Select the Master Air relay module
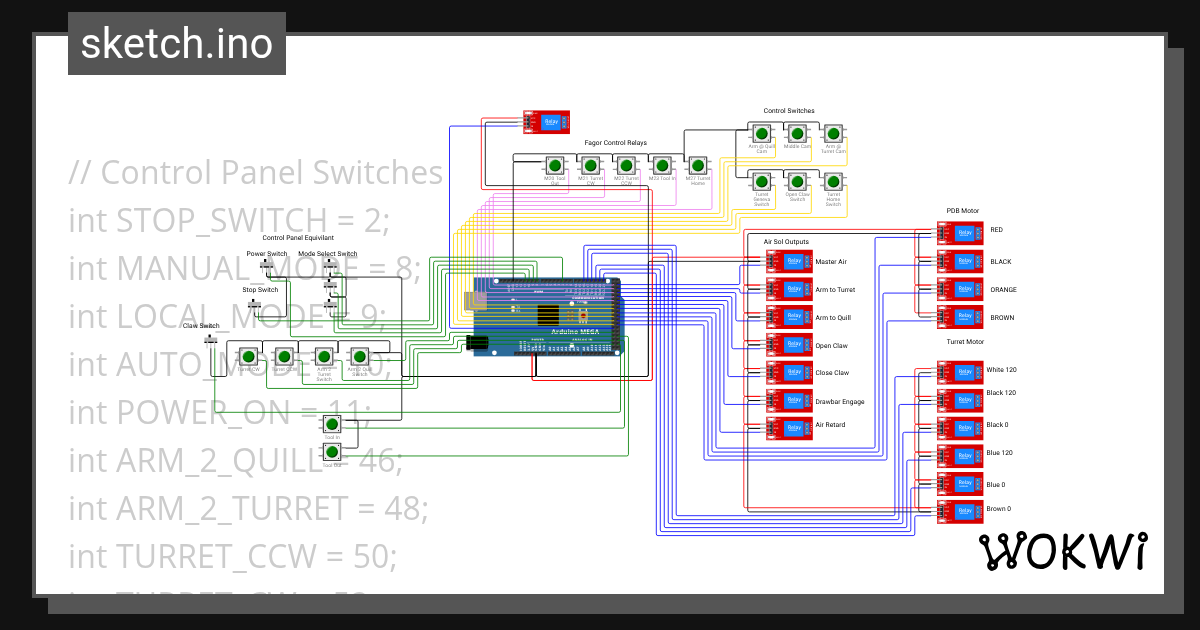Image resolution: width=1200 pixels, height=630 pixels. click(x=791, y=261)
